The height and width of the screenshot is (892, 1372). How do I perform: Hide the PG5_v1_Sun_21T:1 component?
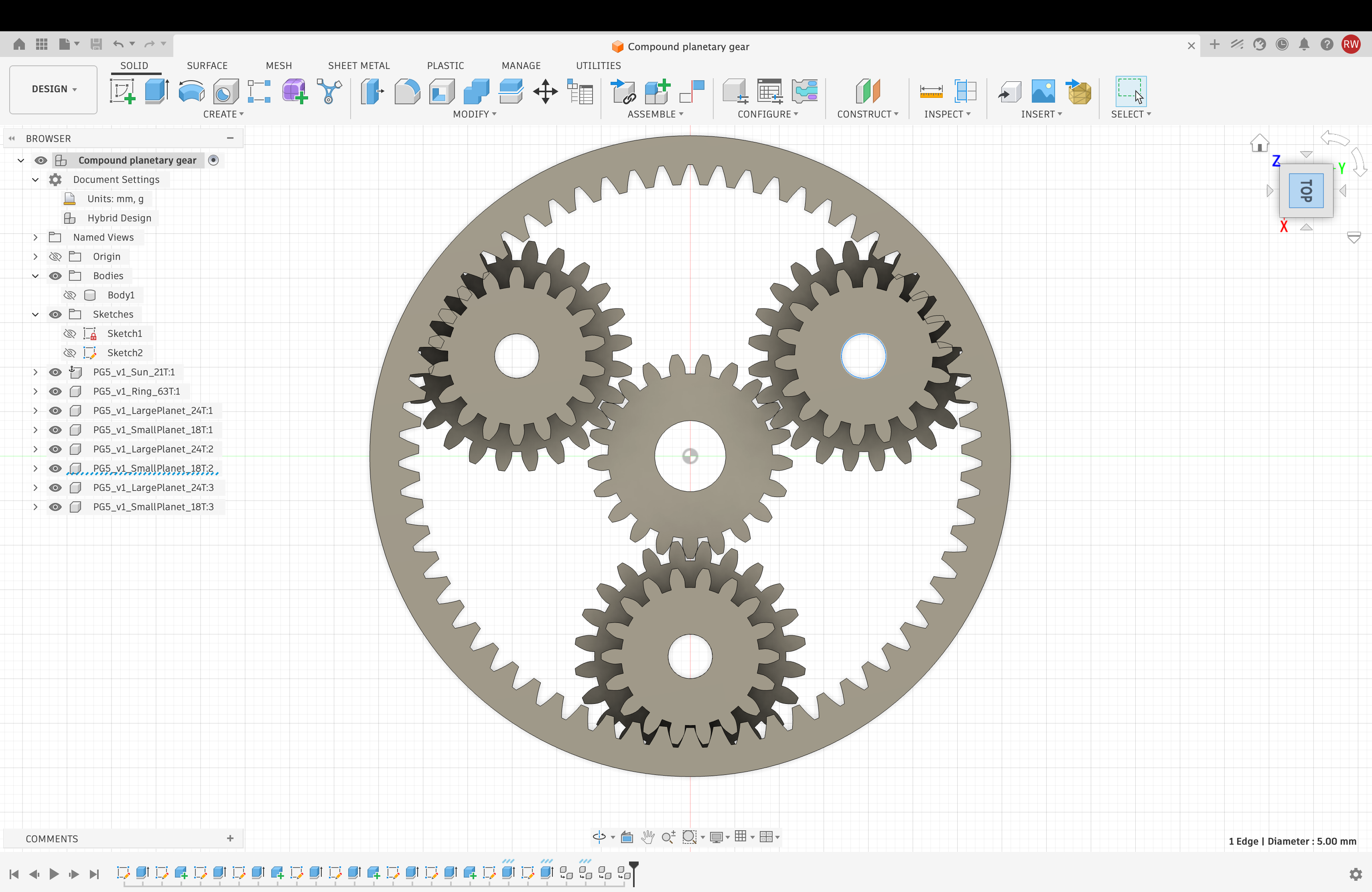tap(55, 372)
